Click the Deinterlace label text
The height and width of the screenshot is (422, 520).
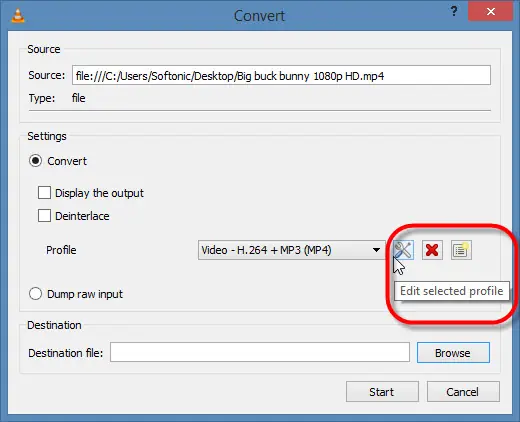pyautogui.click(x=82, y=216)
